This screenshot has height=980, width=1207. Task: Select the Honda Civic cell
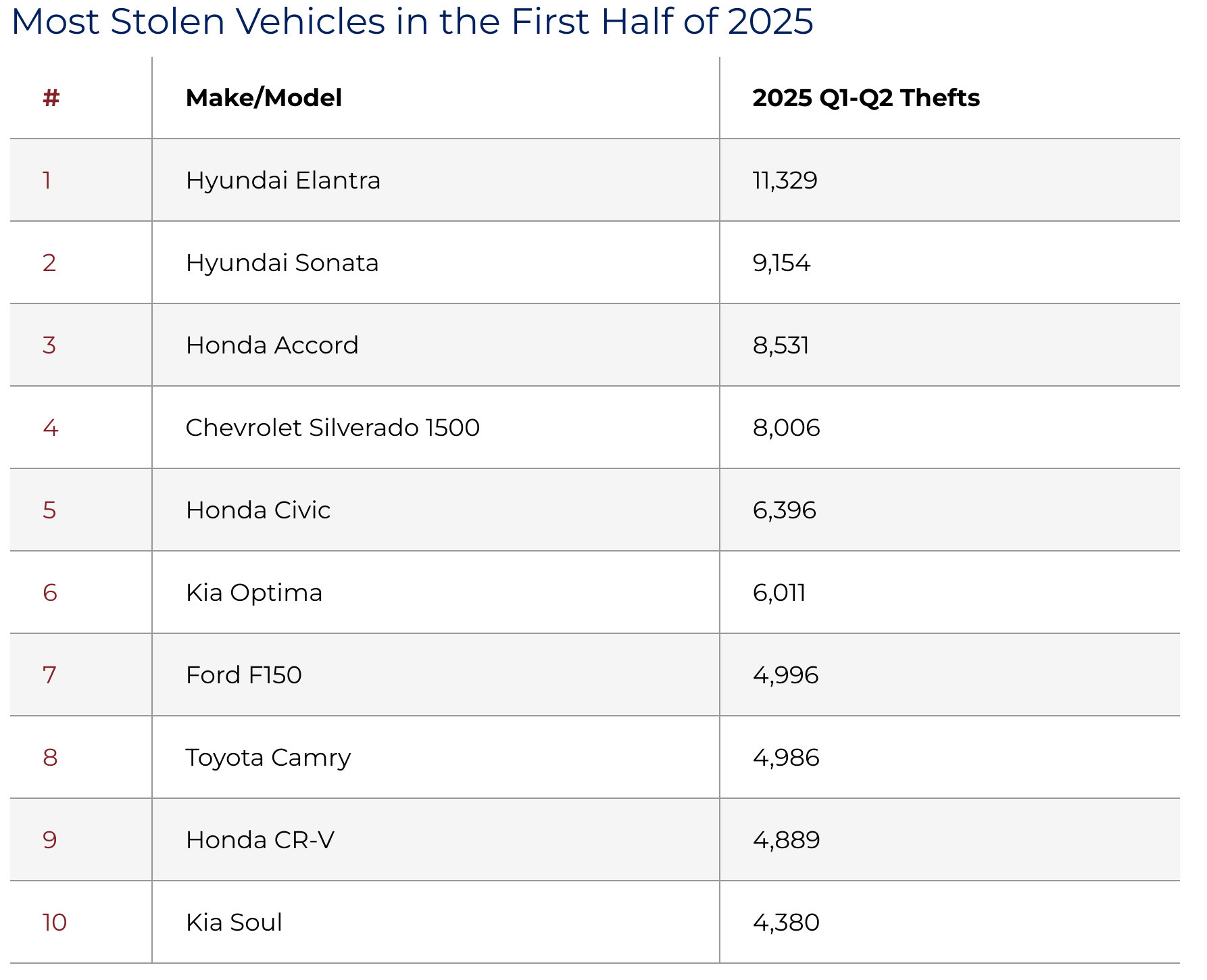coord(258,510)
